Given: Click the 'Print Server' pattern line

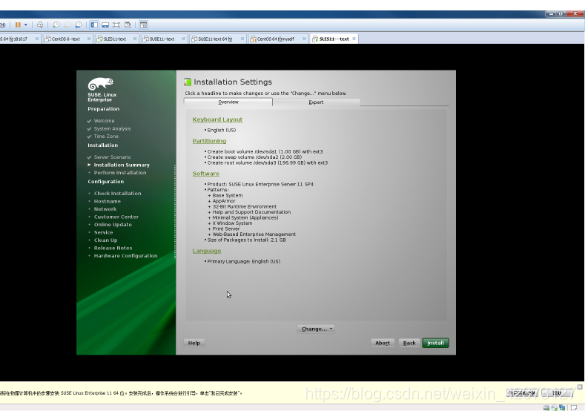Looking at the screenshot, I should [x=226, y=229].
